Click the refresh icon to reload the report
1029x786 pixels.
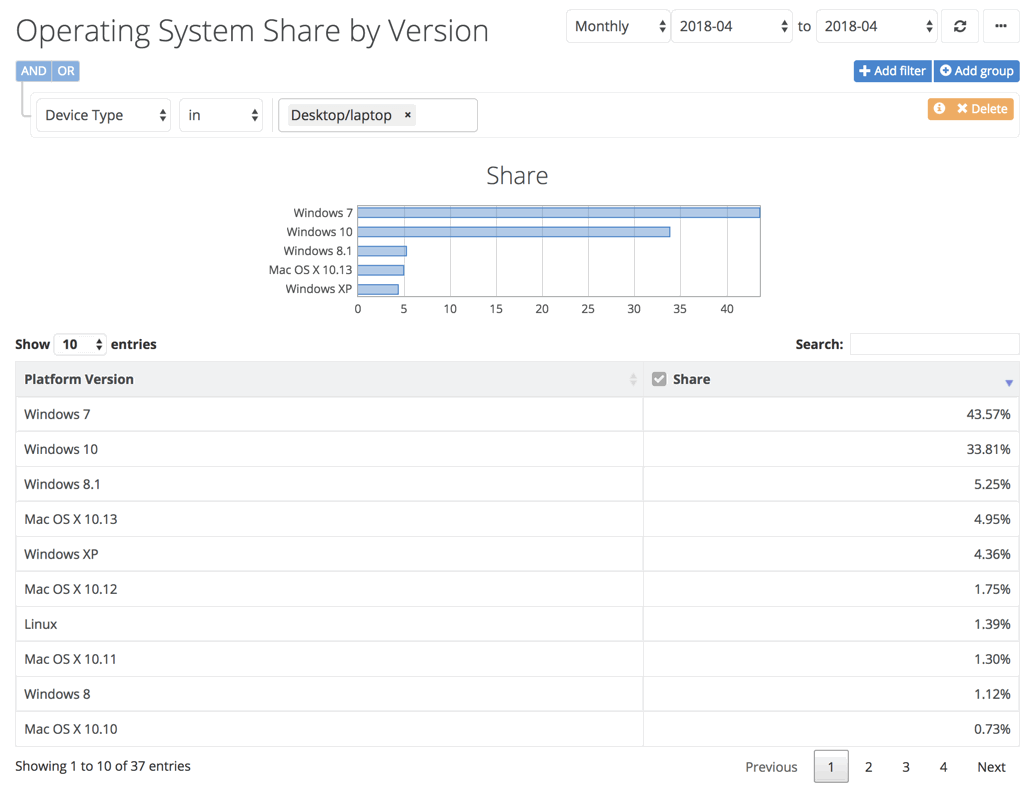(x=959, y=26)
